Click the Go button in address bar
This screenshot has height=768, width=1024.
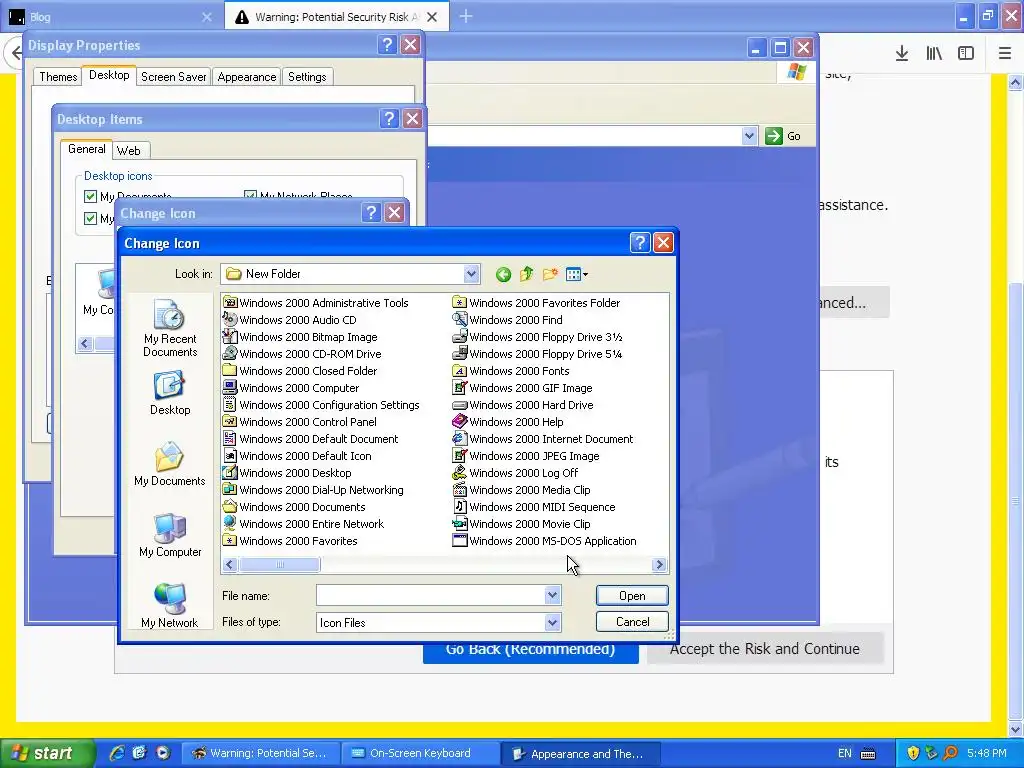(783, 136)
